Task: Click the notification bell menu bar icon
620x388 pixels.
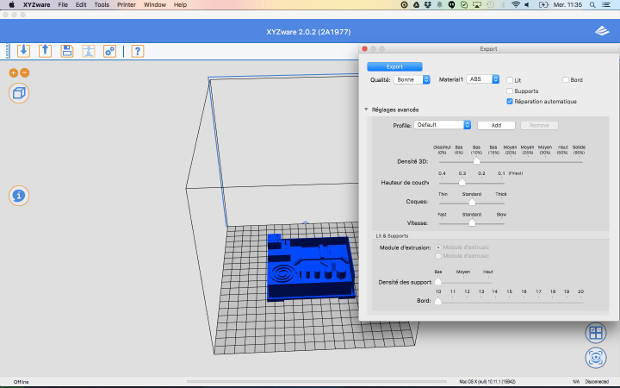Action: (x=440, y=5)
